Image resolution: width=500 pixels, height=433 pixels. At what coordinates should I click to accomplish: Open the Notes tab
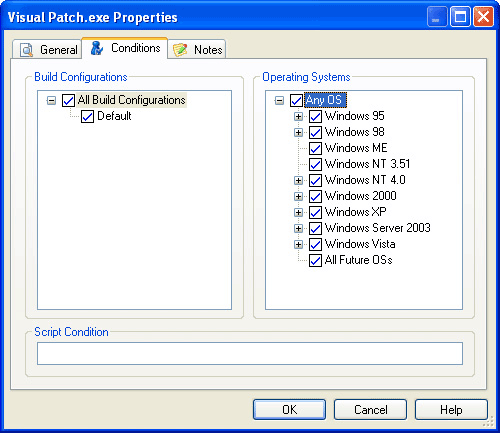197,50
